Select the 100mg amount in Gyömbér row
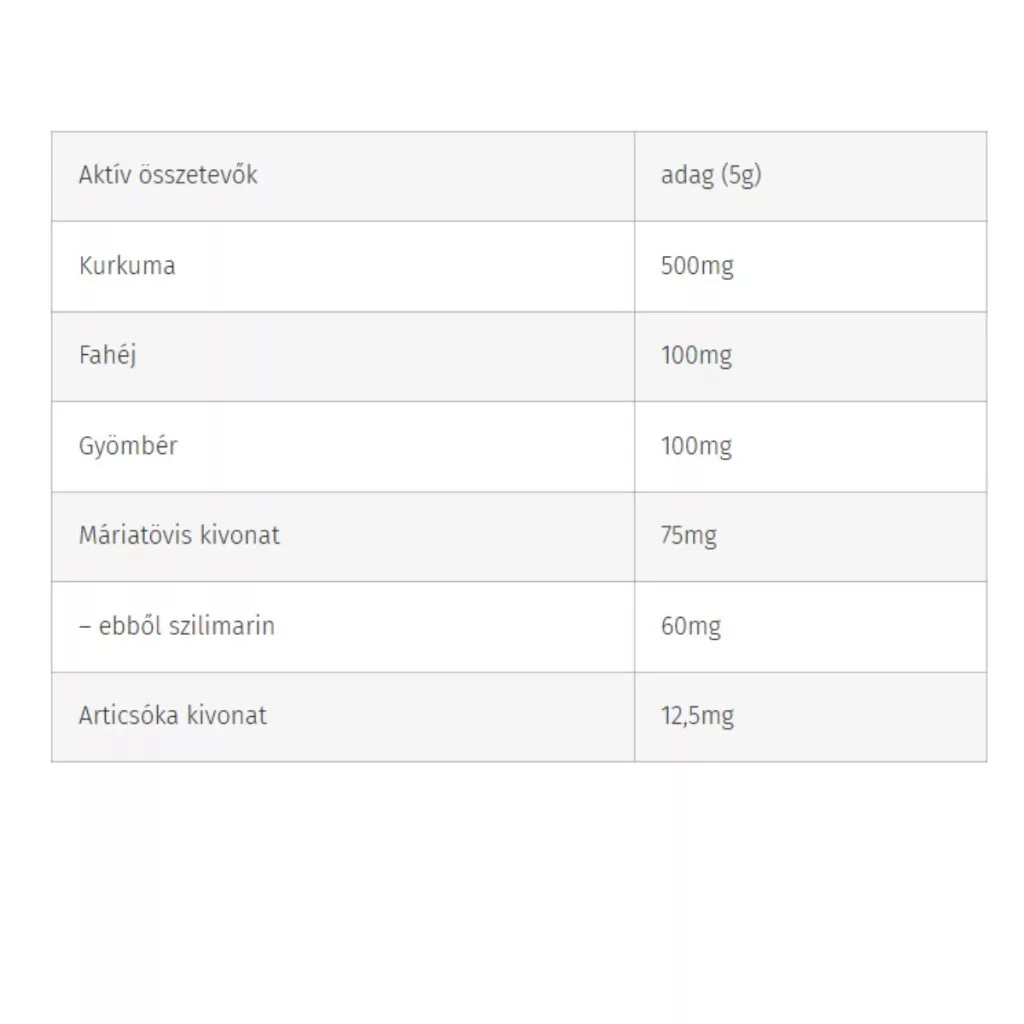Image resolution: width=1024 pixels, height=1024 pixels. click(x=696, y=447)
